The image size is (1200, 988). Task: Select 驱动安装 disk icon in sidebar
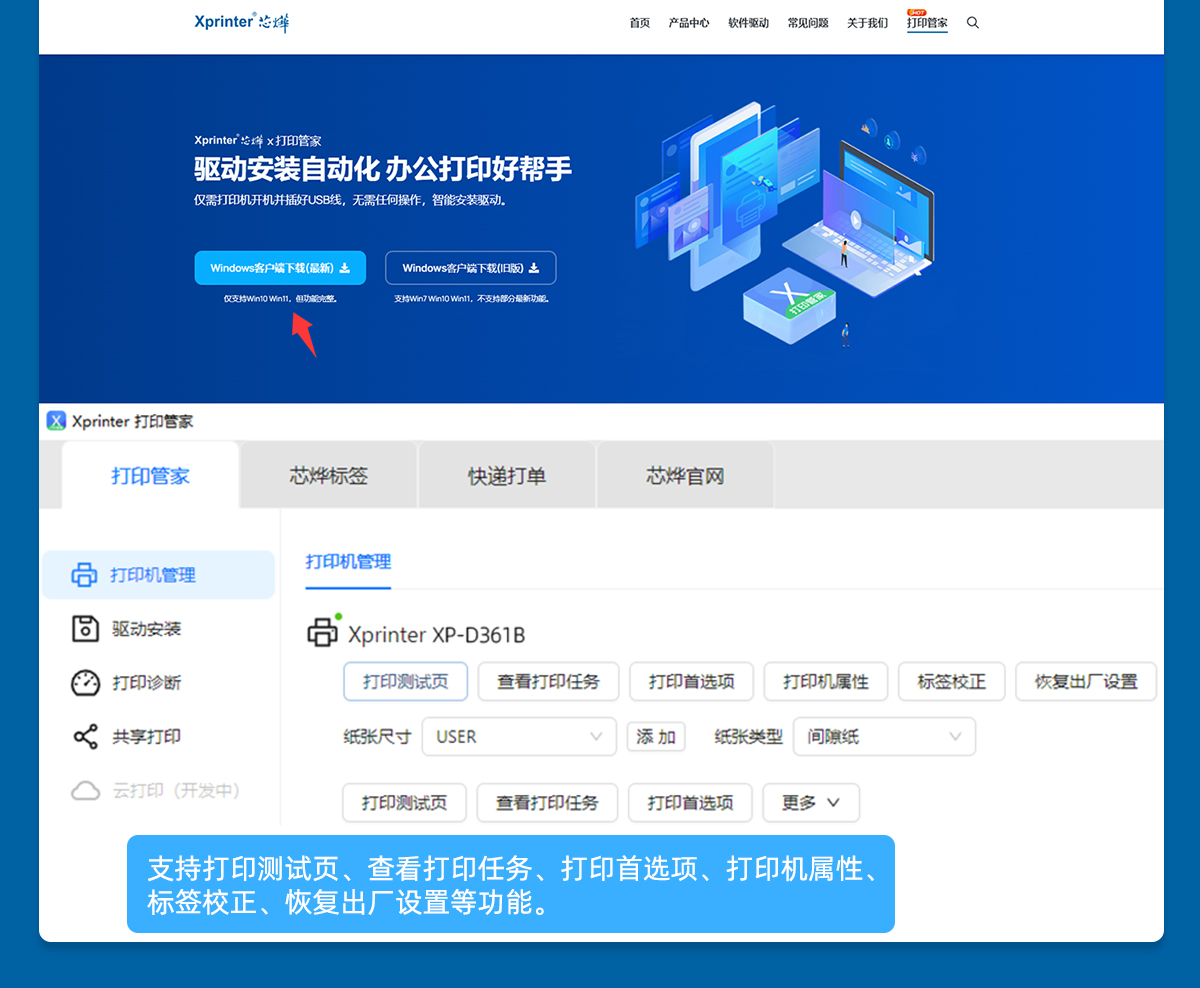[x=86, y=629]
